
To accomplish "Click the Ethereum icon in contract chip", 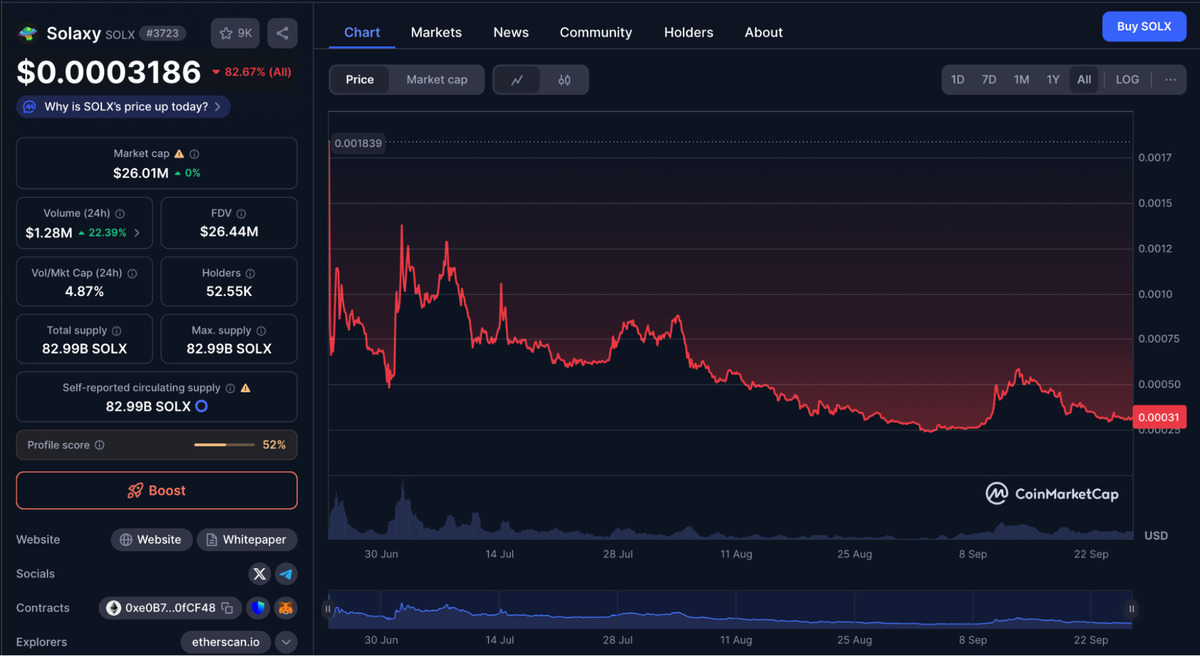I will pyautogui.click(x=114, y=608).
